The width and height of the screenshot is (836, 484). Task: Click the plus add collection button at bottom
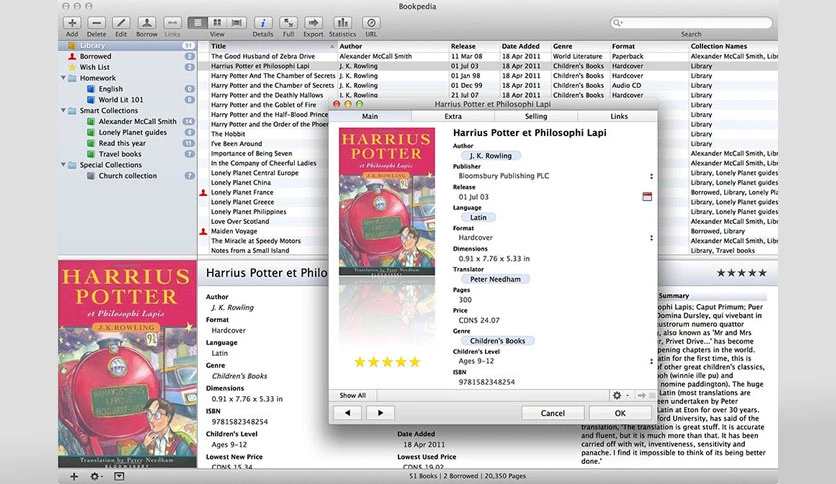coord(74,477)
